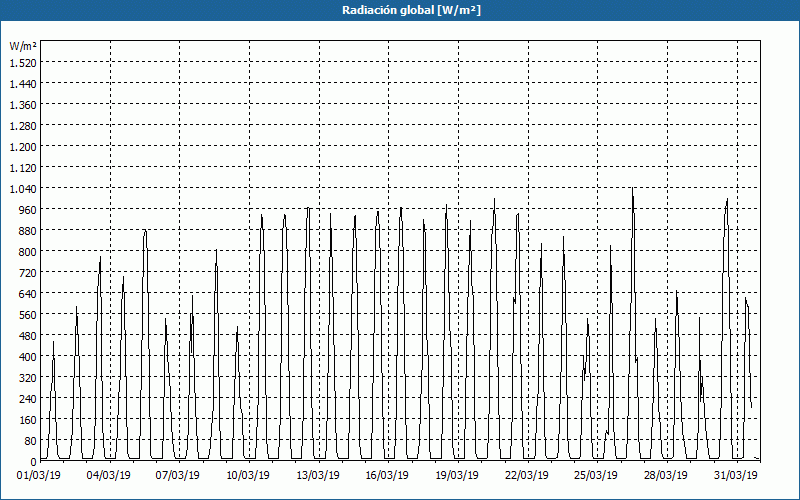Click the 1.280 y-axis value
The width and height of the screenshot is (800, 500).
(x=23, y=126)
